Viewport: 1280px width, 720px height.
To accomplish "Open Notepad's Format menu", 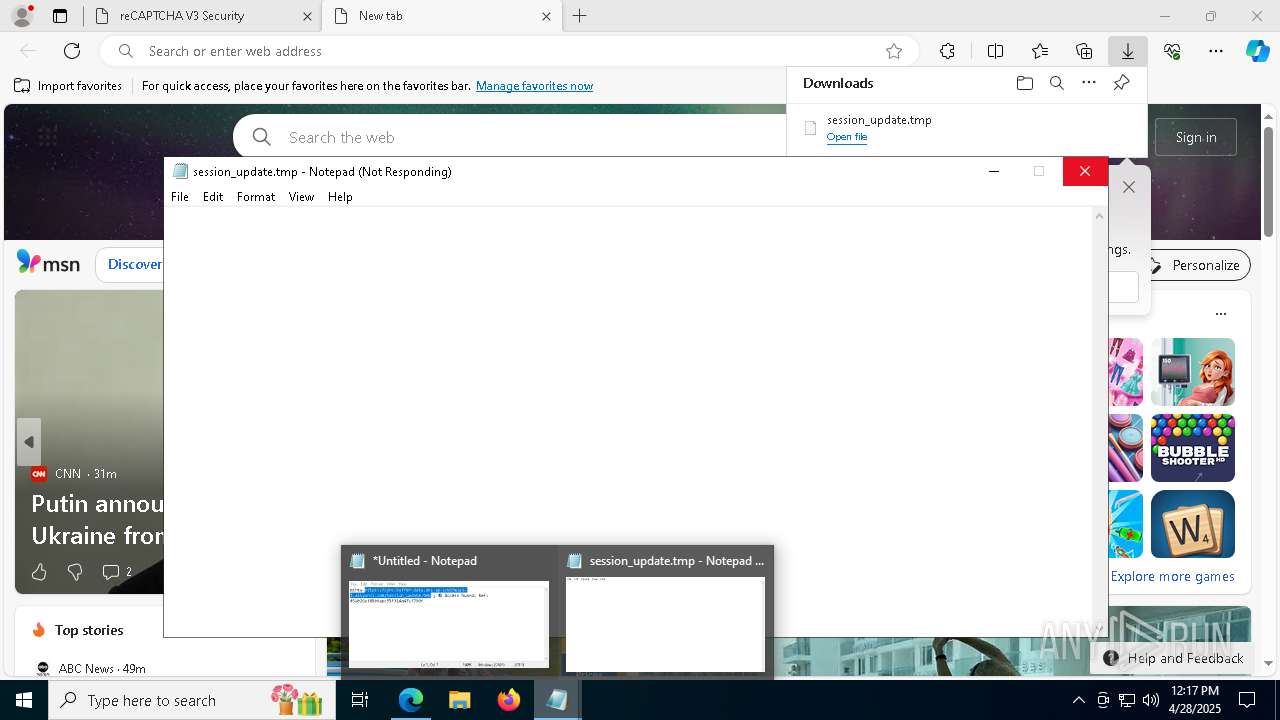I will tap(256, 197).
